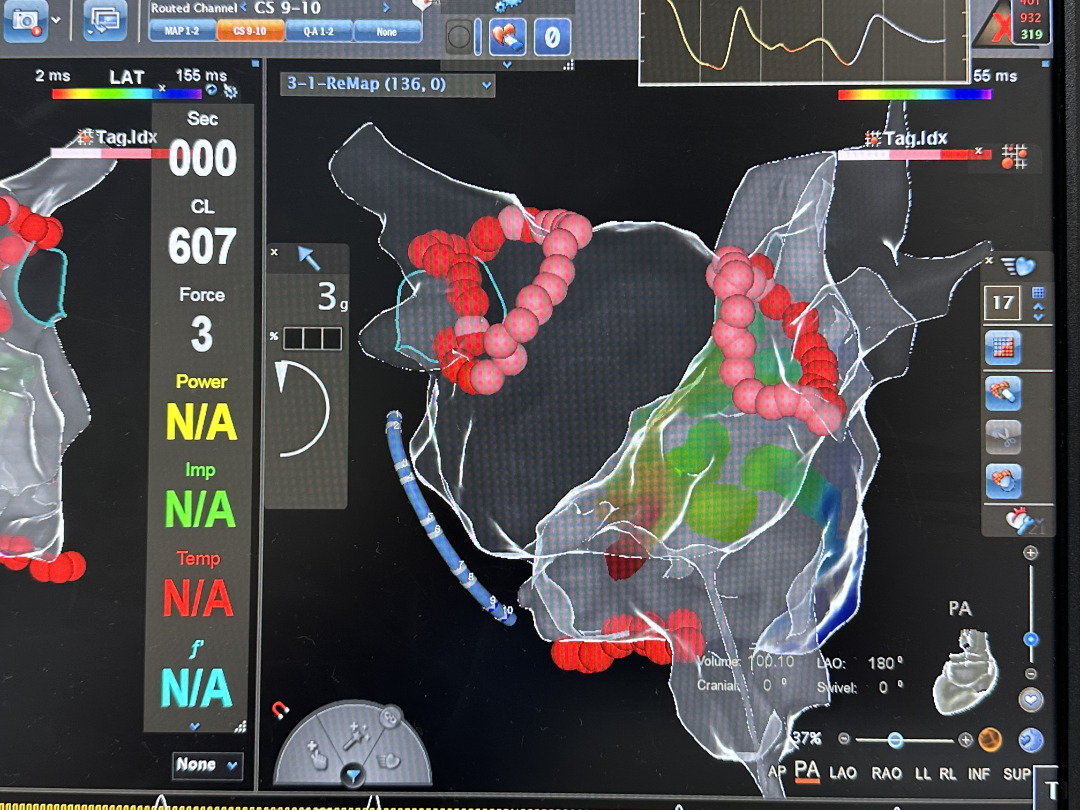
Task: Select the CS 9-10 routed channel
Action: click(250, 31)
